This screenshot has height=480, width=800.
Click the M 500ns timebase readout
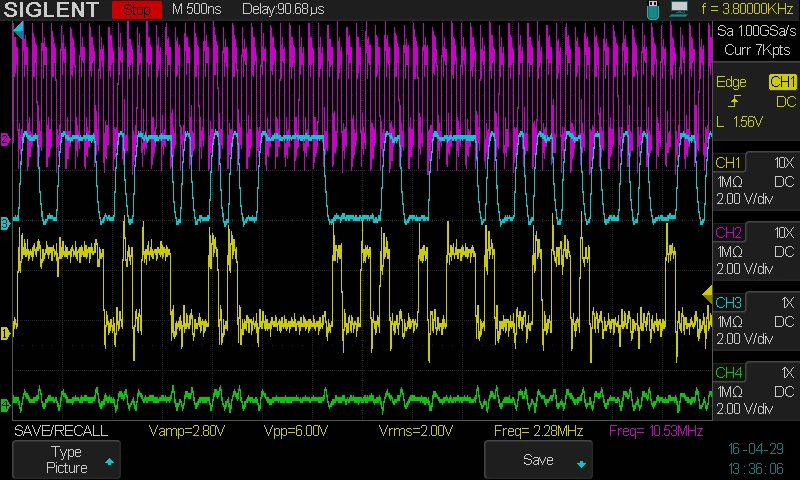click(196, 9)
